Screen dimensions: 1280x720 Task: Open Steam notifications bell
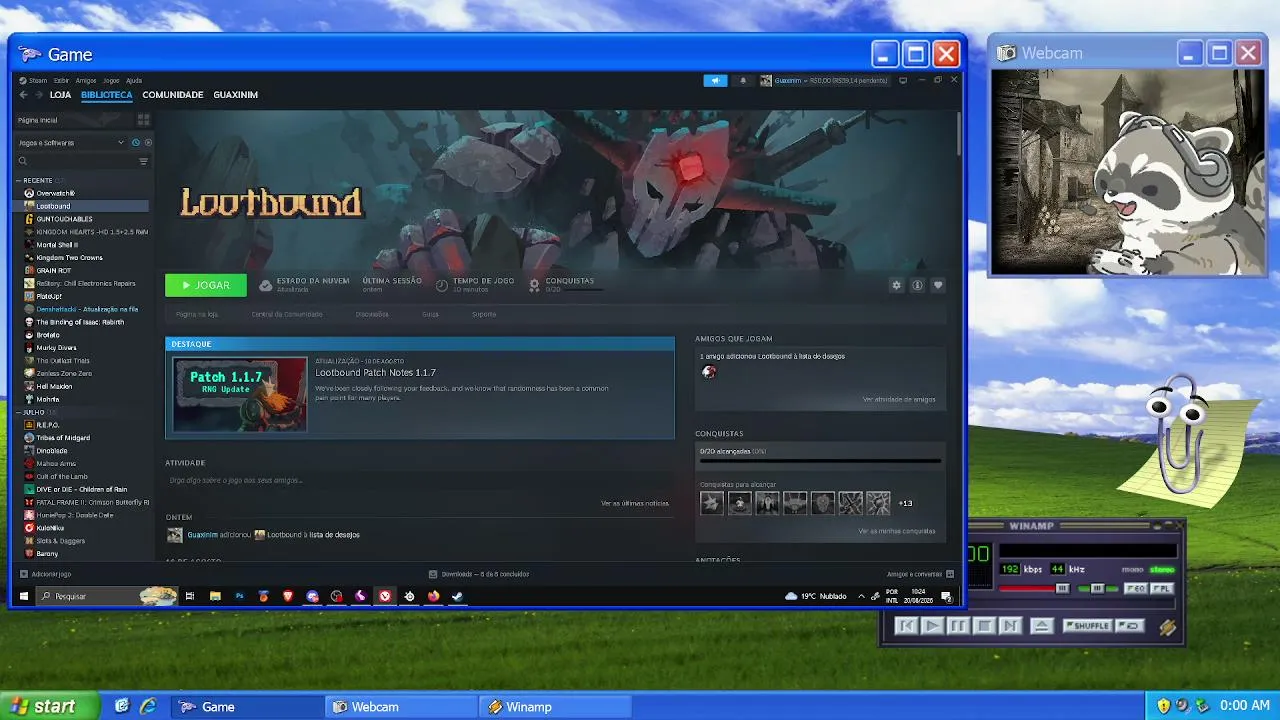(742, 80)
